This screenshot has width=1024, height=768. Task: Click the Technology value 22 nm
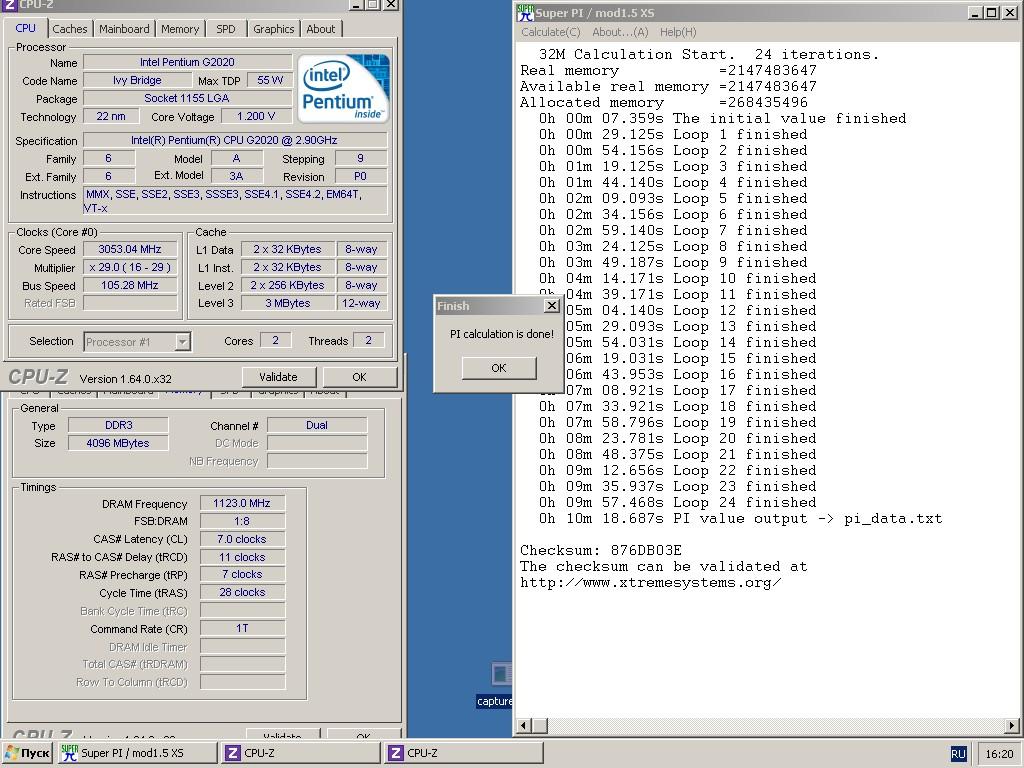111,116
